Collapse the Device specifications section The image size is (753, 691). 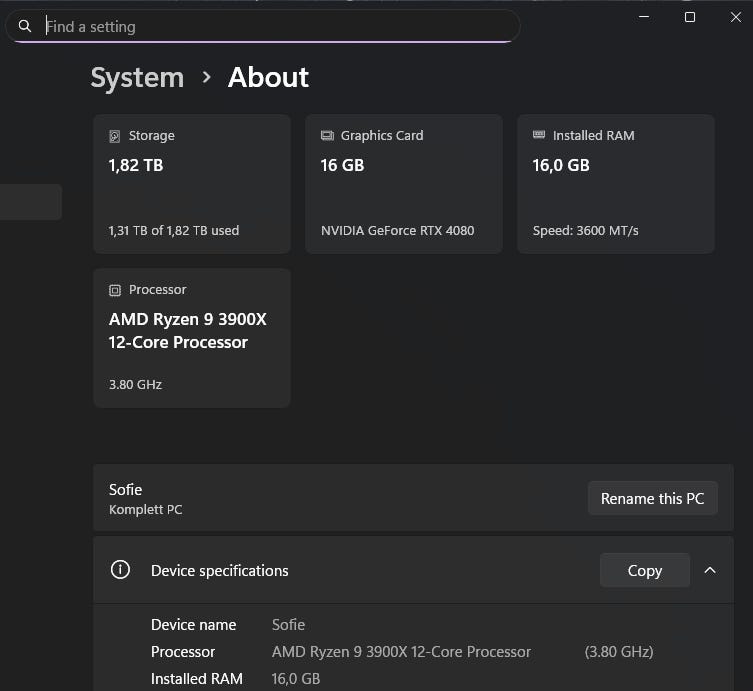point(710,570)
